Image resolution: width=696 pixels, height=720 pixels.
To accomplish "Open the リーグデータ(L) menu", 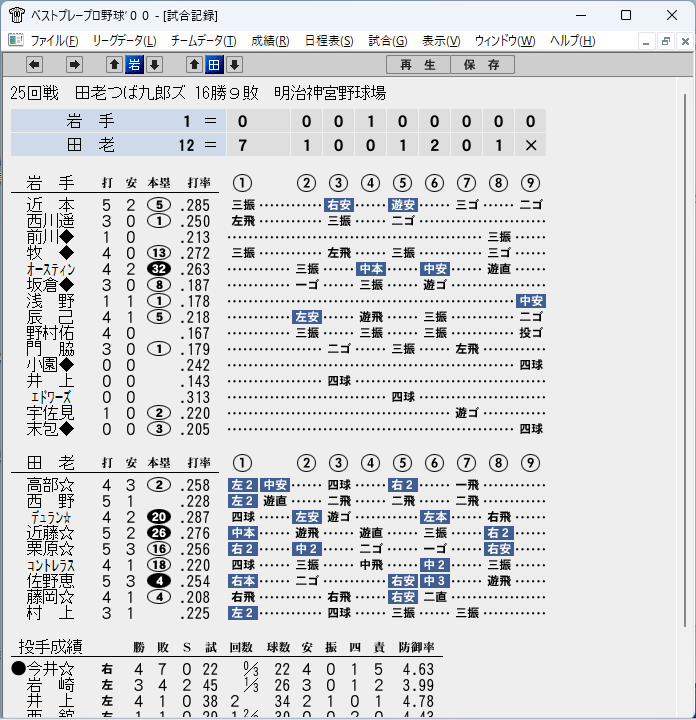I will coord(124,41).
